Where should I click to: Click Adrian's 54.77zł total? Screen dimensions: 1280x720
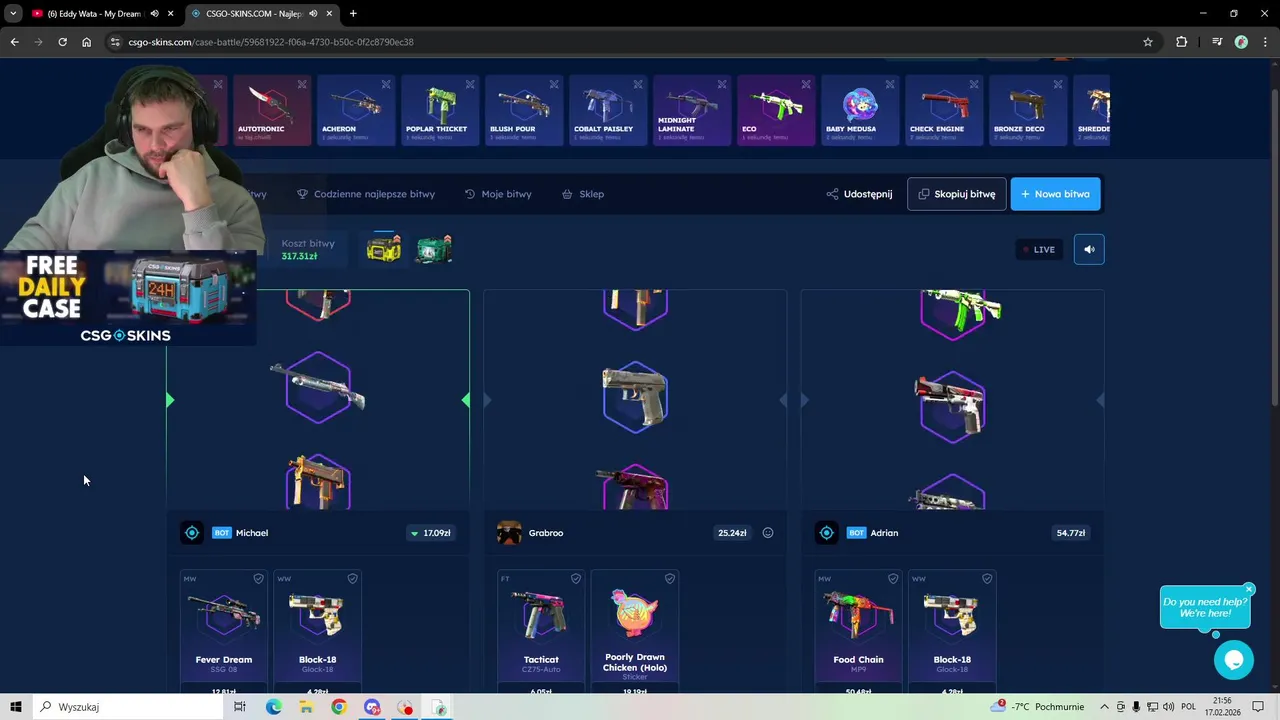point(1070,533)
